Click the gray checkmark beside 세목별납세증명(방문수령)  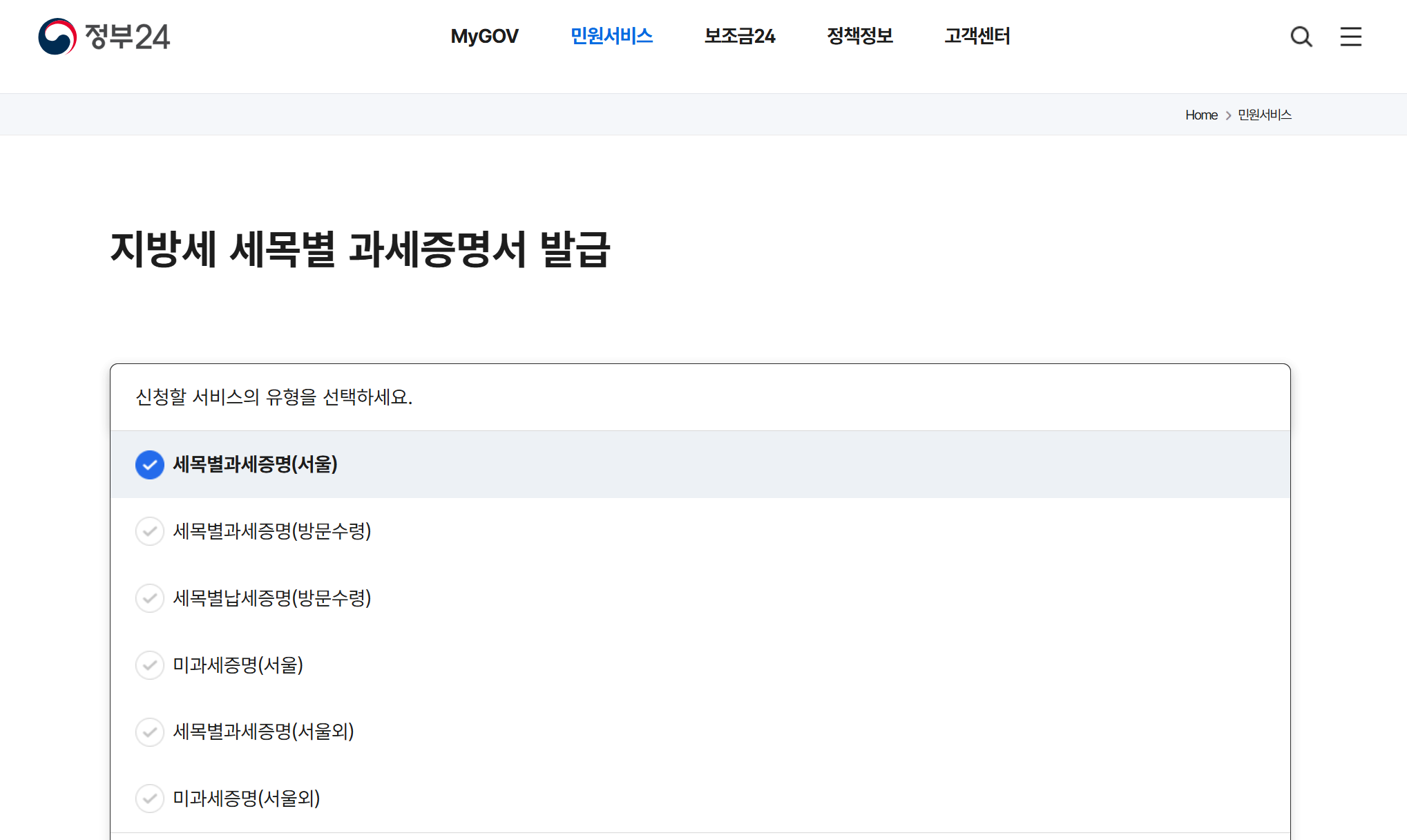pyautogui.click(x=150, y=598)
